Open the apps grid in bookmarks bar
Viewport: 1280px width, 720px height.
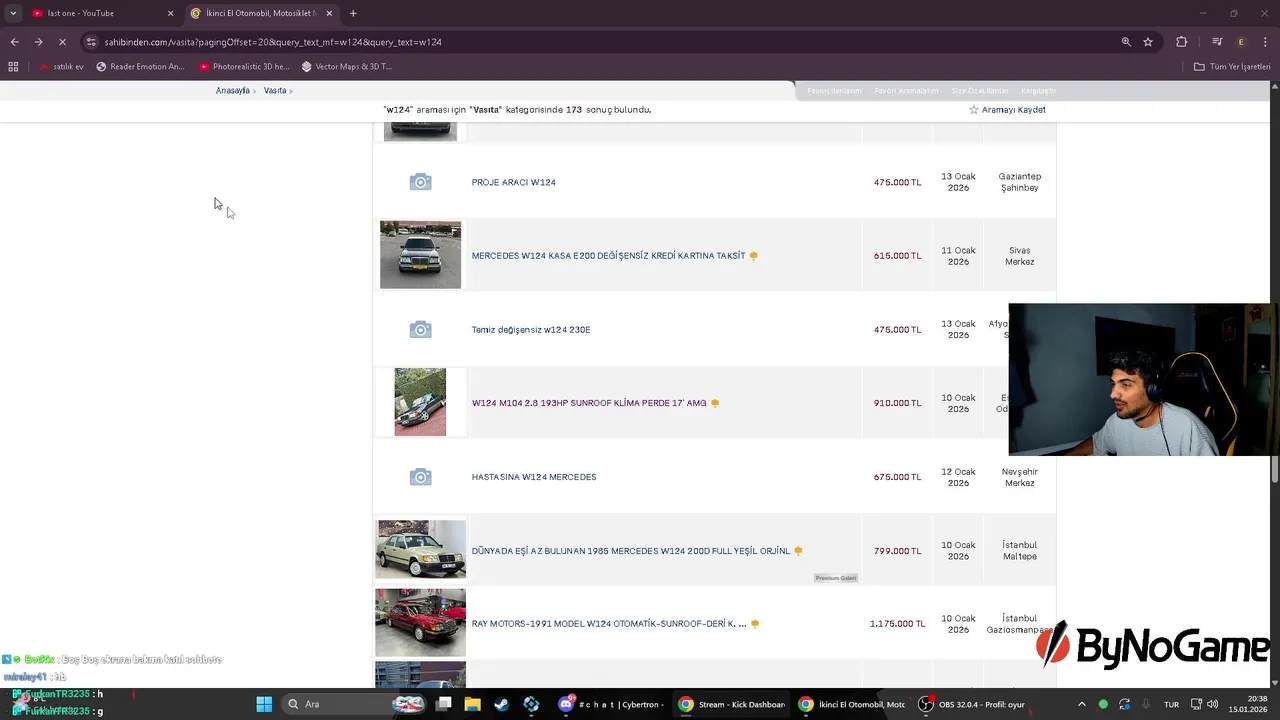coord(13,67)
